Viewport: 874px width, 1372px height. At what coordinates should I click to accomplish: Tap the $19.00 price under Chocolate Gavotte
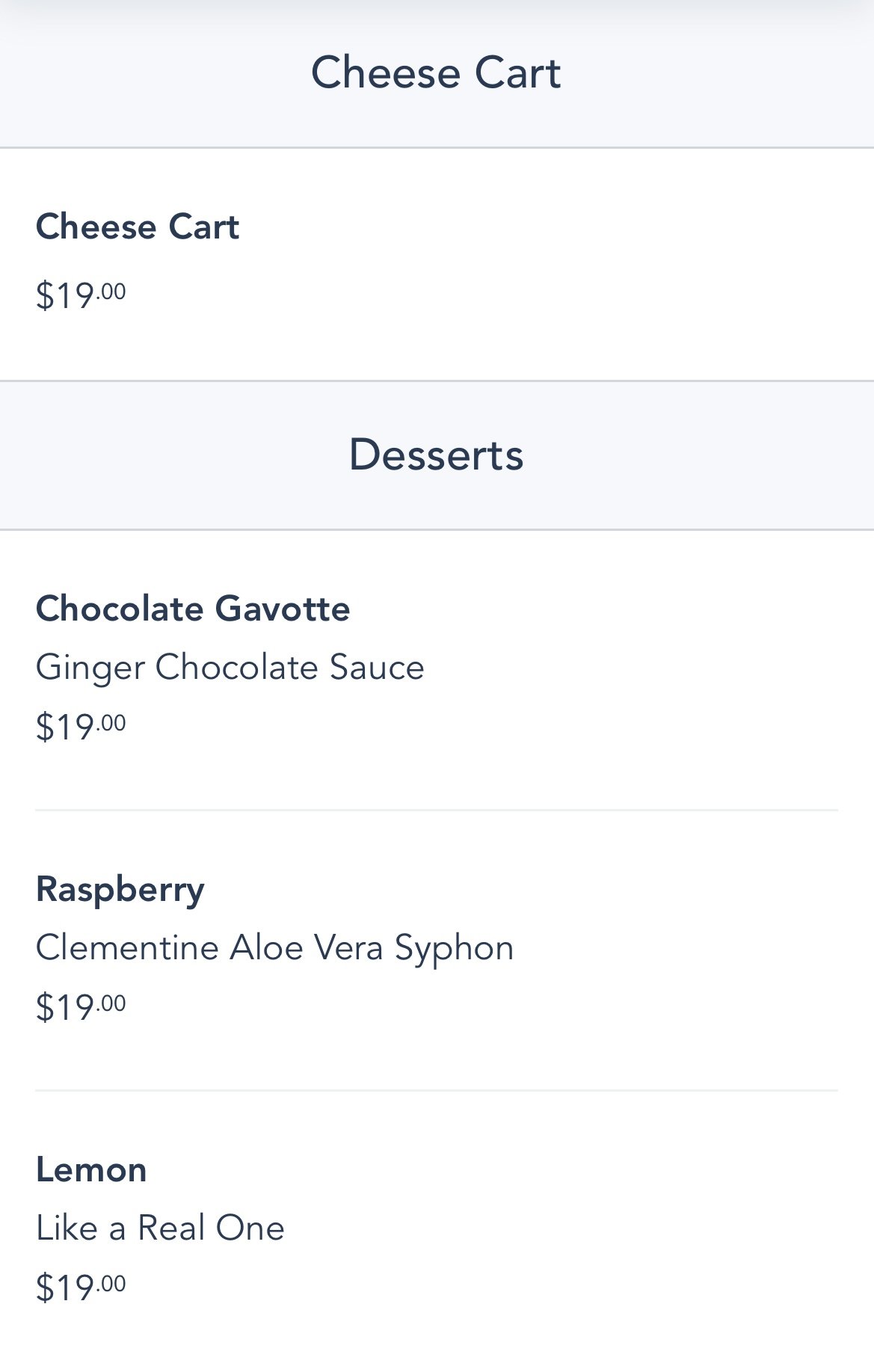click(x=81, y=727)
